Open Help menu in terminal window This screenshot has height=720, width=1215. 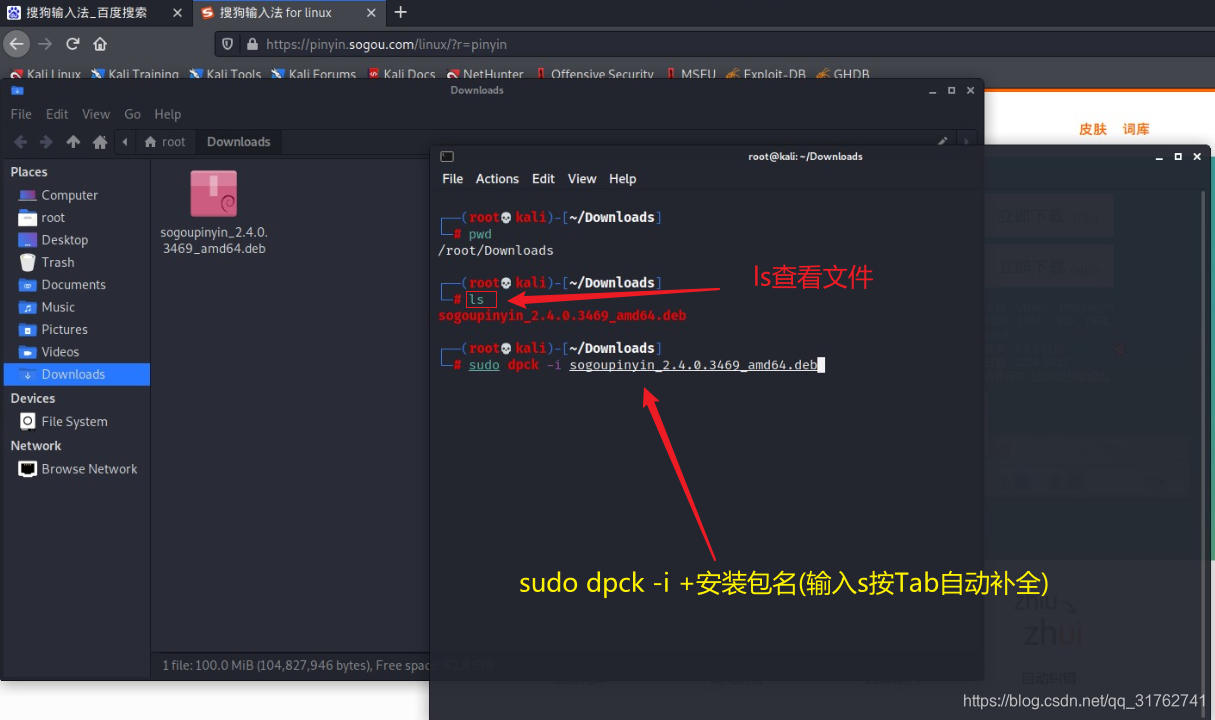click(x=622, y=179)
